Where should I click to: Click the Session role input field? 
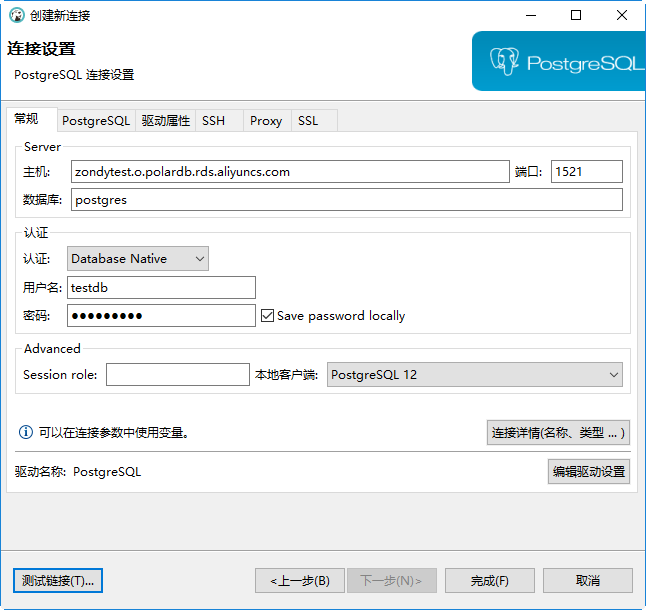(x=177, y=375)
